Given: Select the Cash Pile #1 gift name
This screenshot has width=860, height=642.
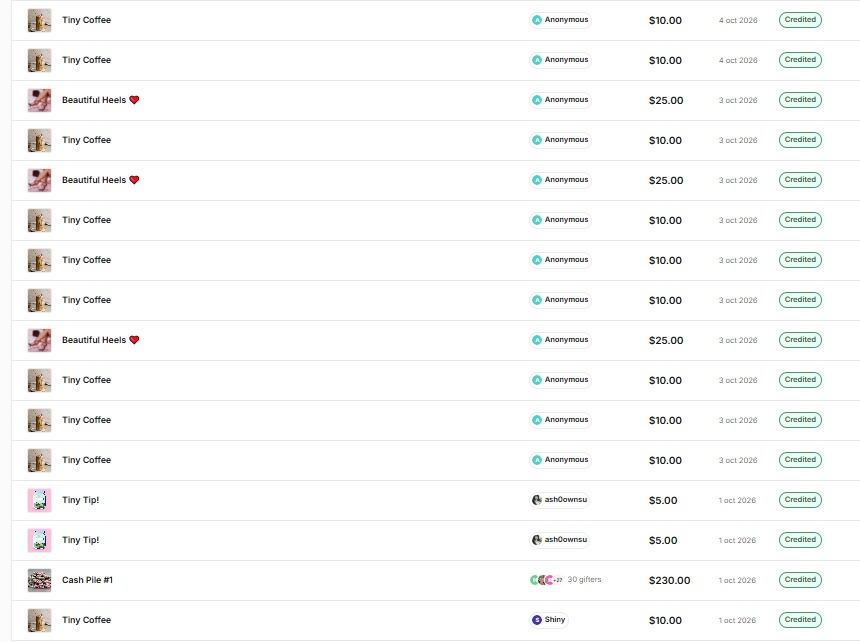Looking at the screenshot, I should coord(87,580).
